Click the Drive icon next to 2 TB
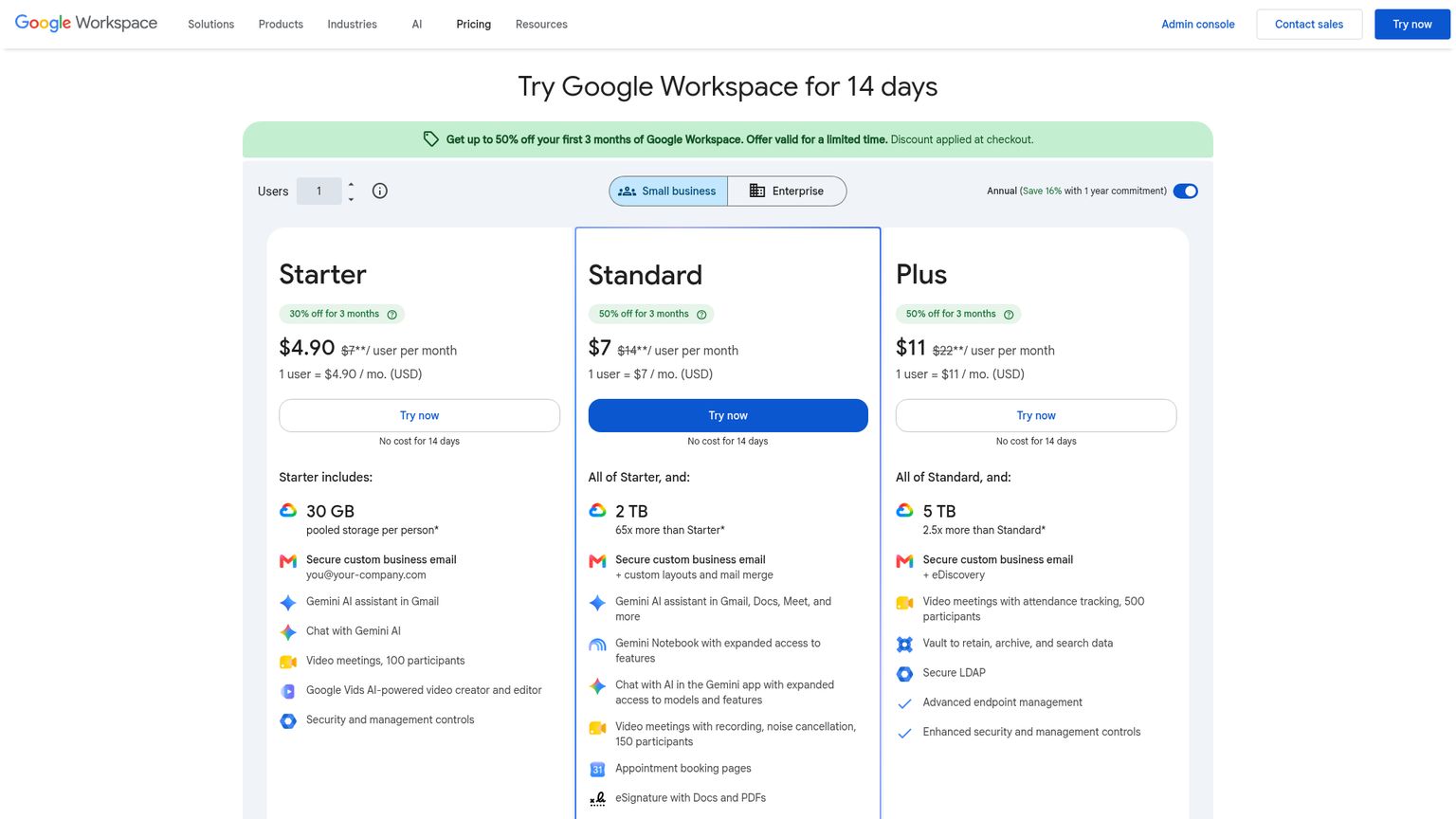The image size is (1456, 819). 597,511
